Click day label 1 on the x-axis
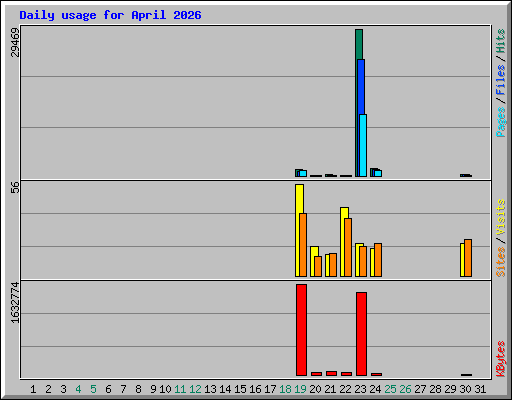 [x=33, y=389]
